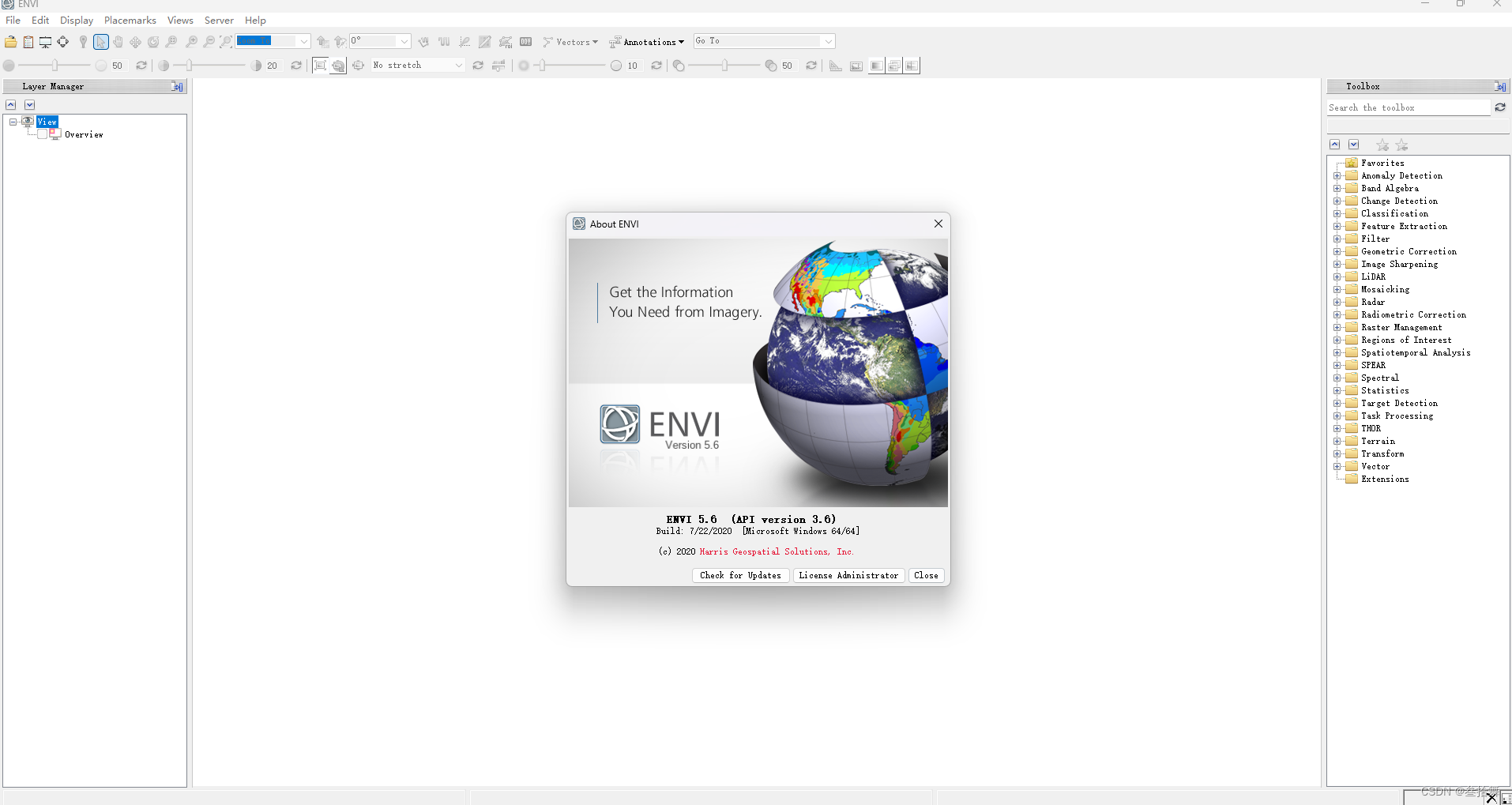The image size is (1512, 805).
Task: Activate the Swipe view icon
Action: 912,66
